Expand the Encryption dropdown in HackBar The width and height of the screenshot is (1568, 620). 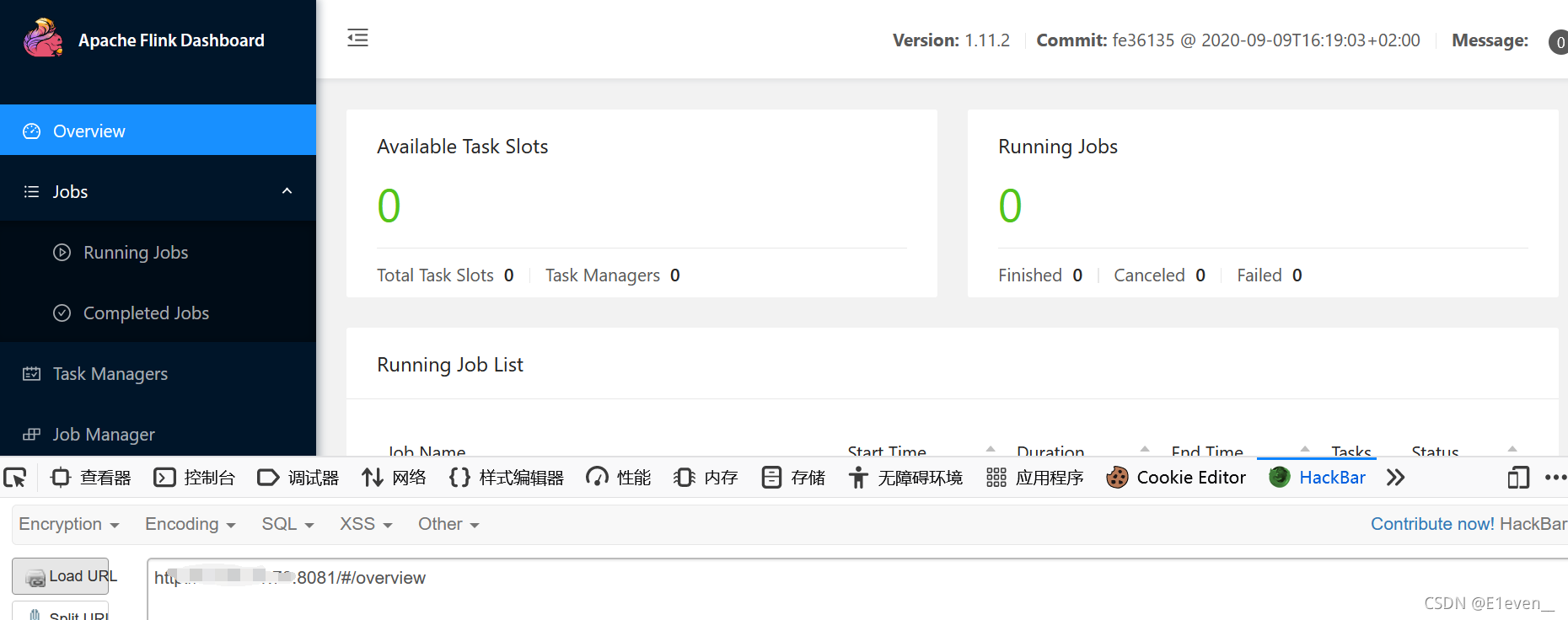(x=69, y=524)
